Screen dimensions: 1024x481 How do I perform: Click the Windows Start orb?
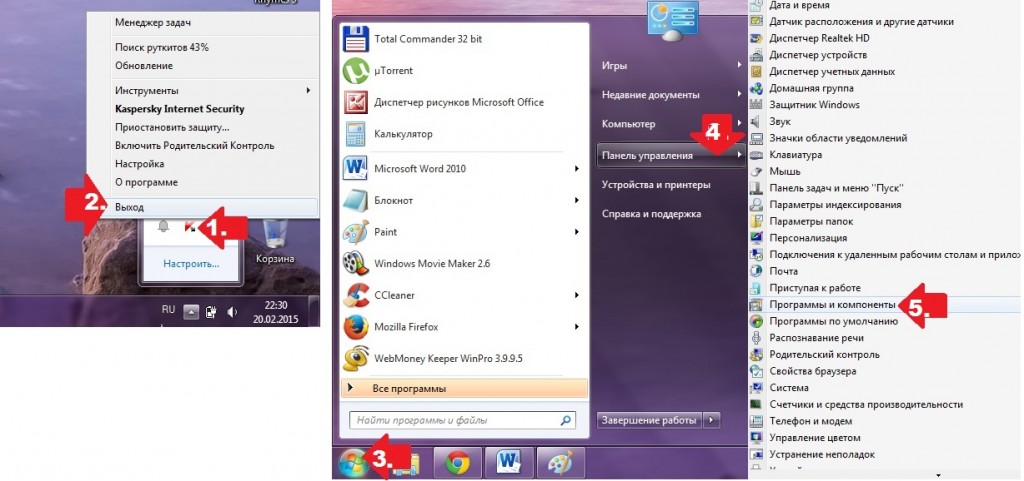point(353,463)
